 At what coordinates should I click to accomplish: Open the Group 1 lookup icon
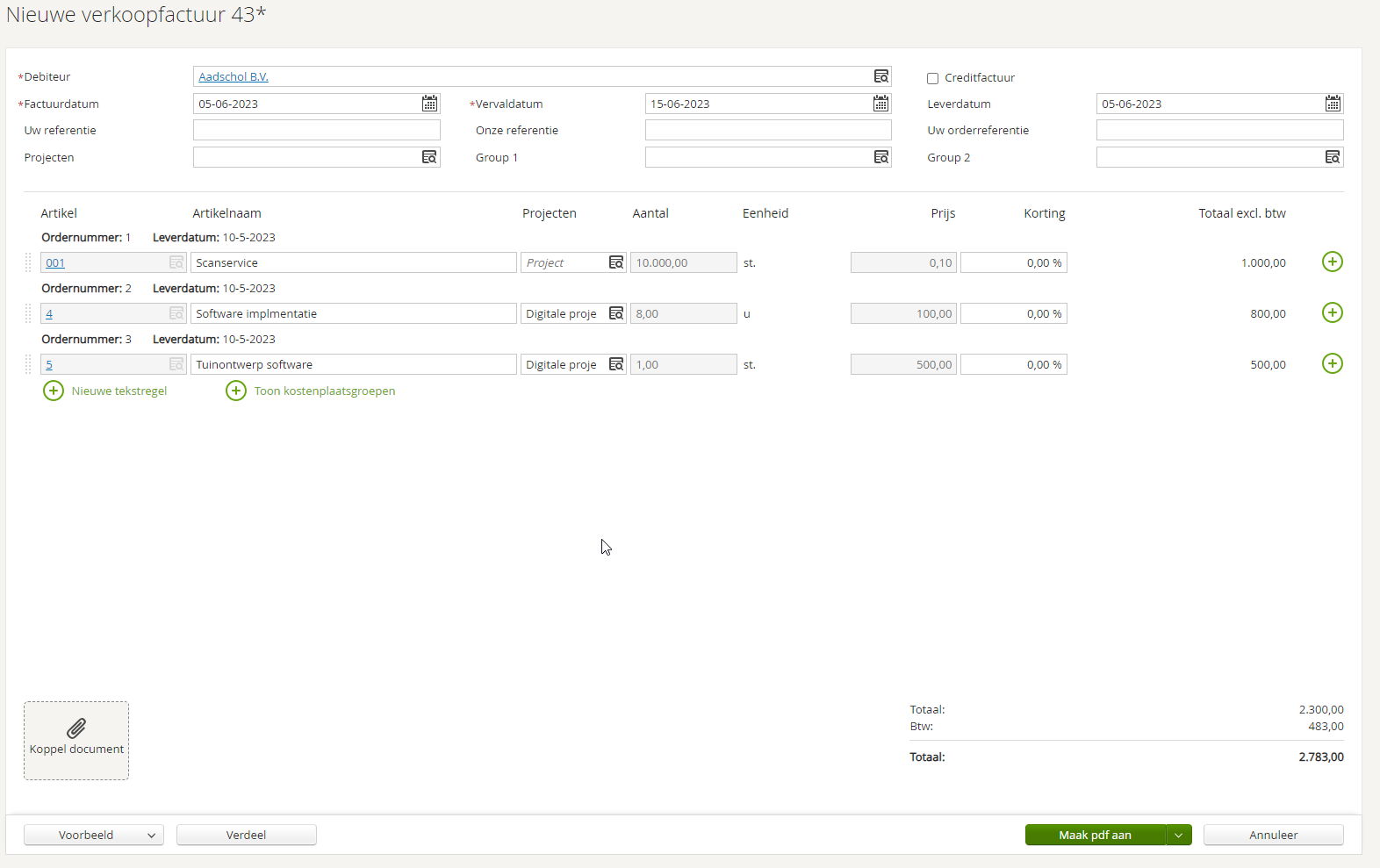coord(881,157)
